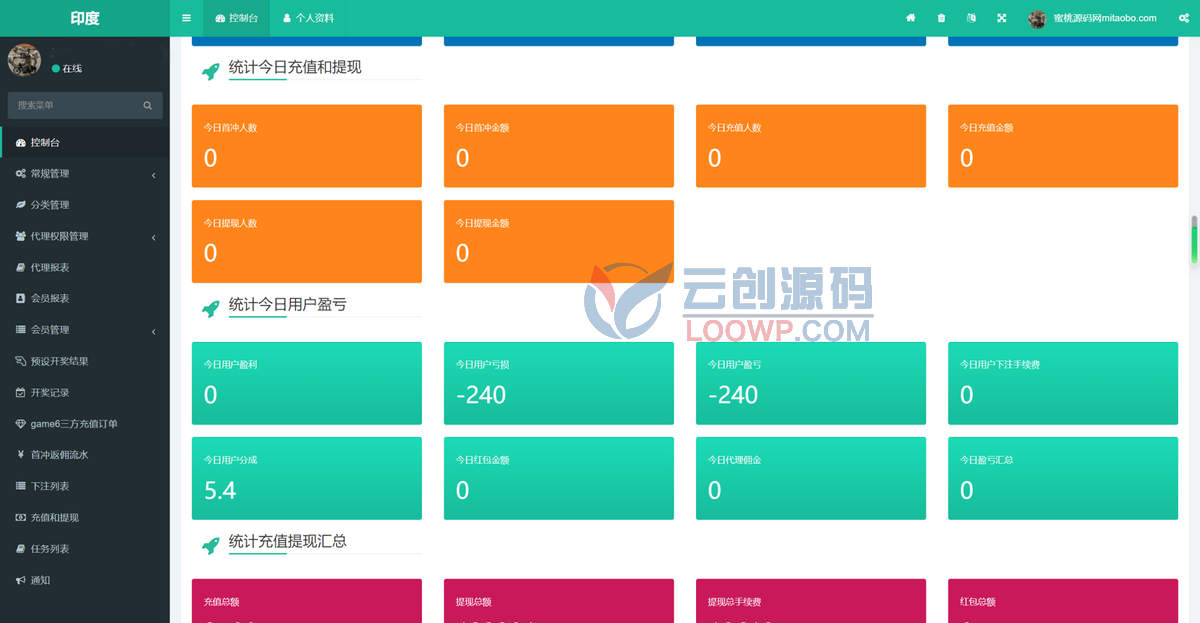Viewport: 1200px width, 623px height.
Task: Go to 会员报表 in the sidebar
Action: click(x=85, y=298)
